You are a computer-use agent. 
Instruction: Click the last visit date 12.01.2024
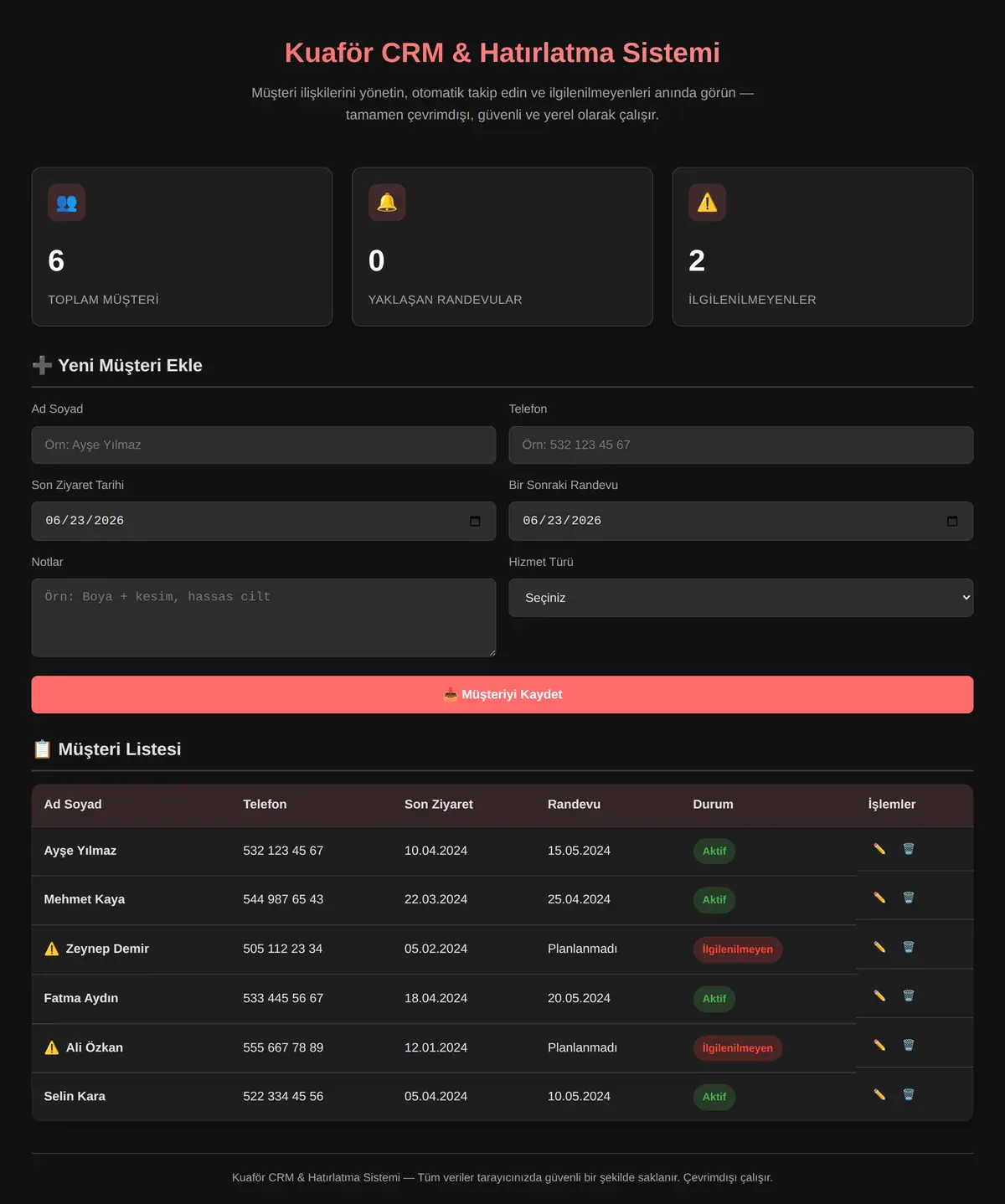tap(435, 1047)
